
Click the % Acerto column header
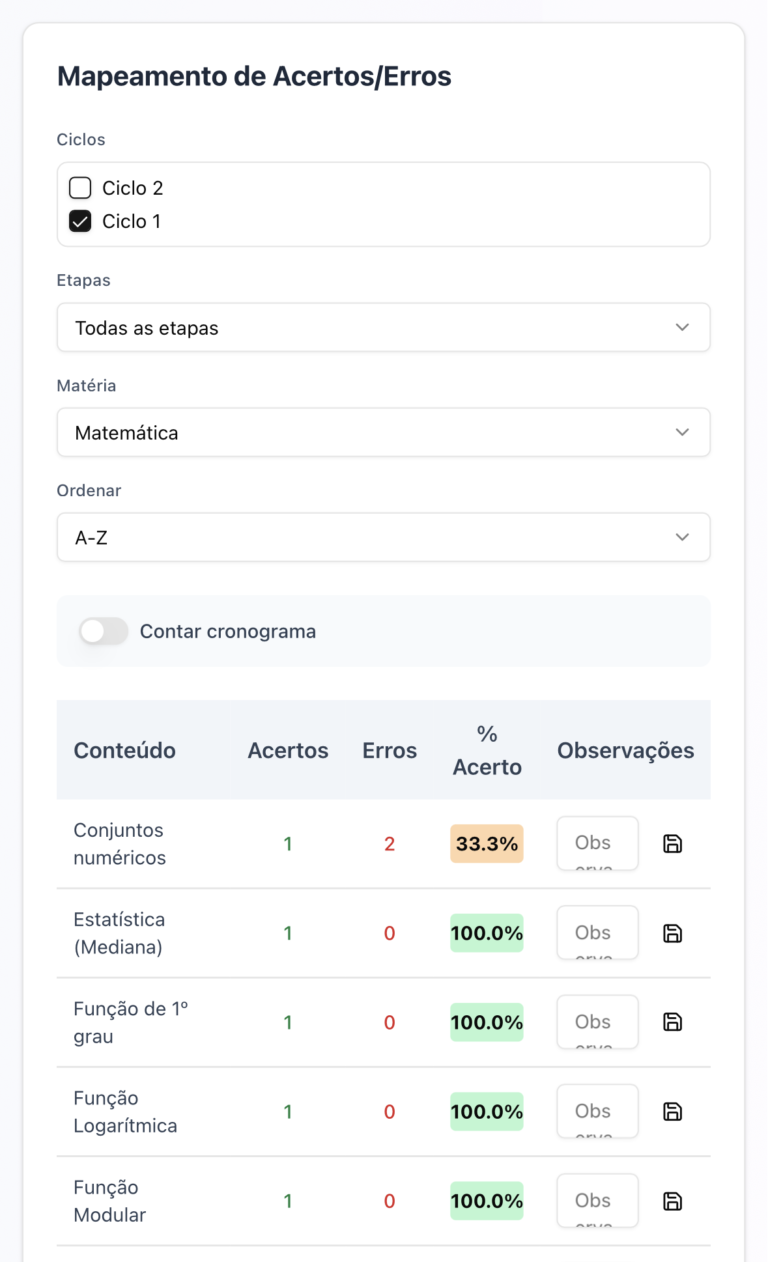point(487,750)
